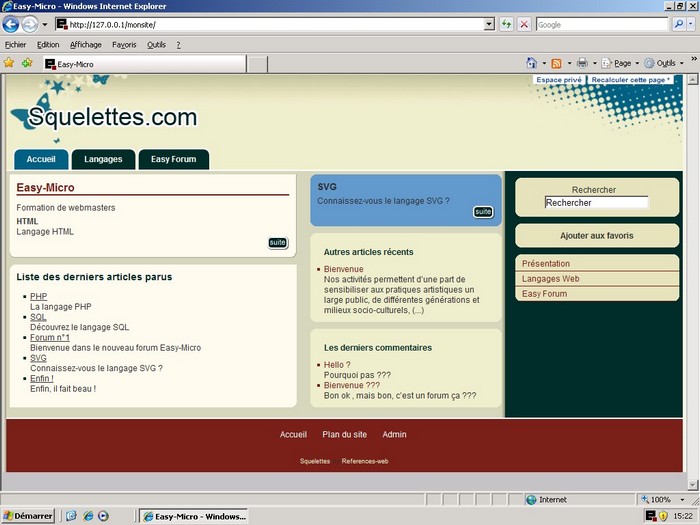The height and width of the screenshot is (525, 700).
Task: Click footer References-web link
Action: pos(365,461)
